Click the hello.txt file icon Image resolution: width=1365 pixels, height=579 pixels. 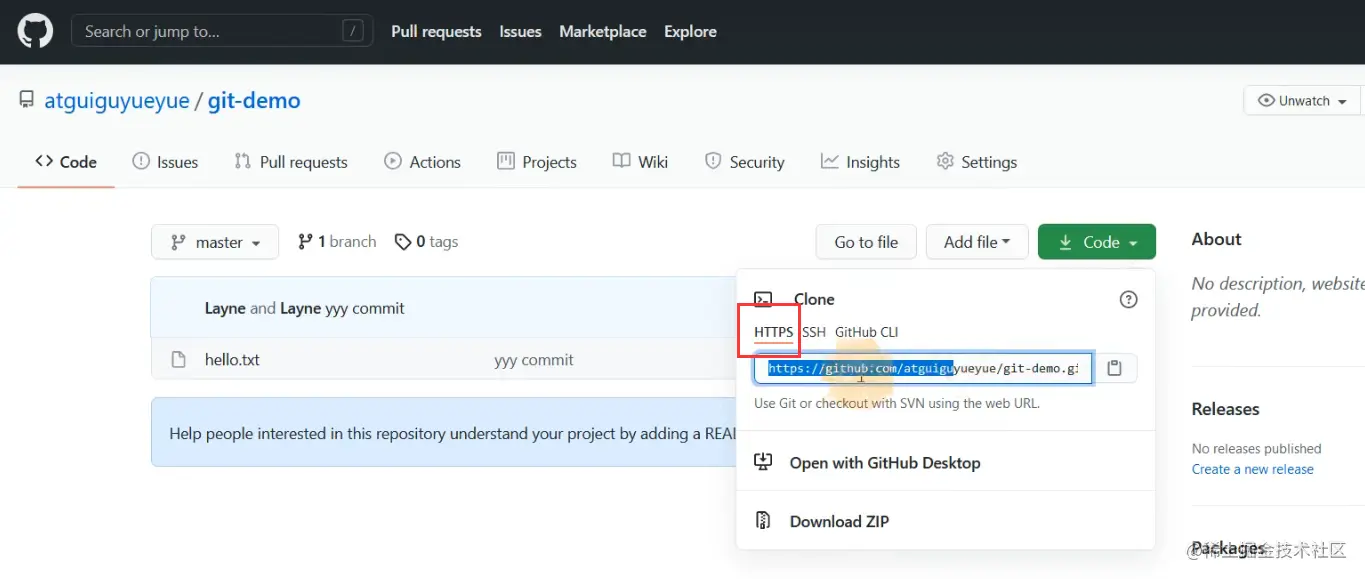[179, 360]
